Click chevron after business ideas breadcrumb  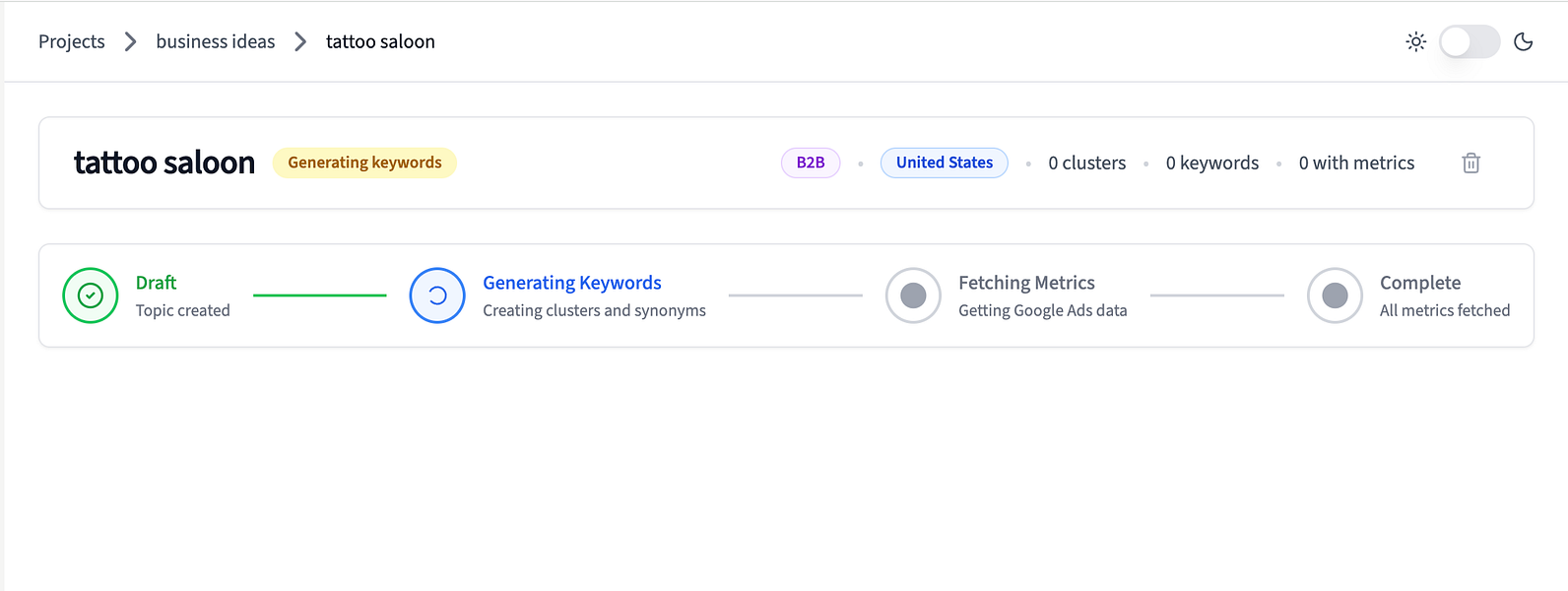click(x=300, y=41)
